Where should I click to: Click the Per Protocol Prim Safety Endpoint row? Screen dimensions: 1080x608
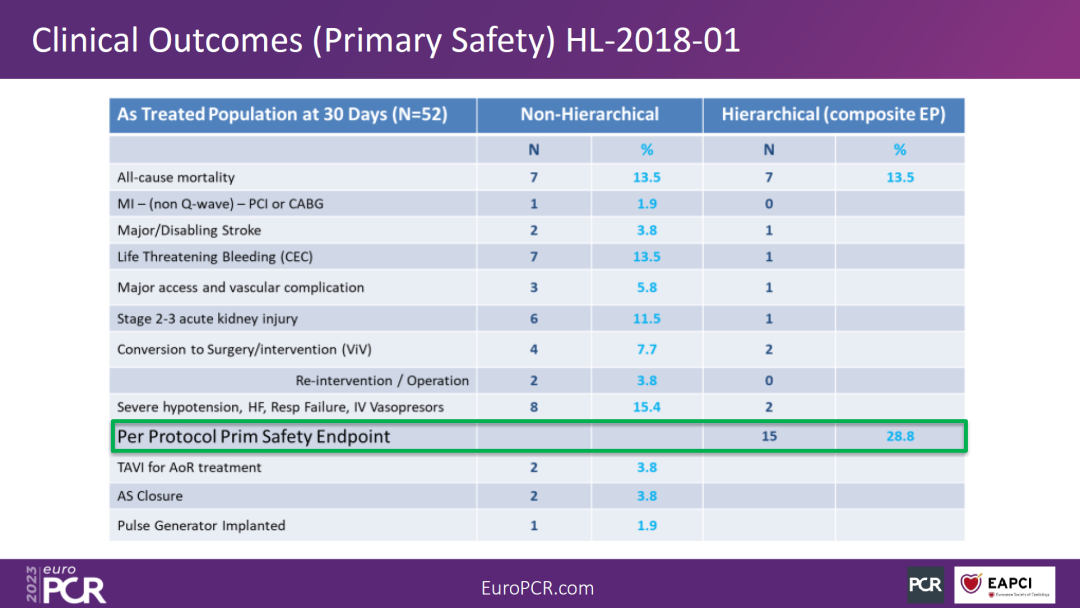pos(539,436)
